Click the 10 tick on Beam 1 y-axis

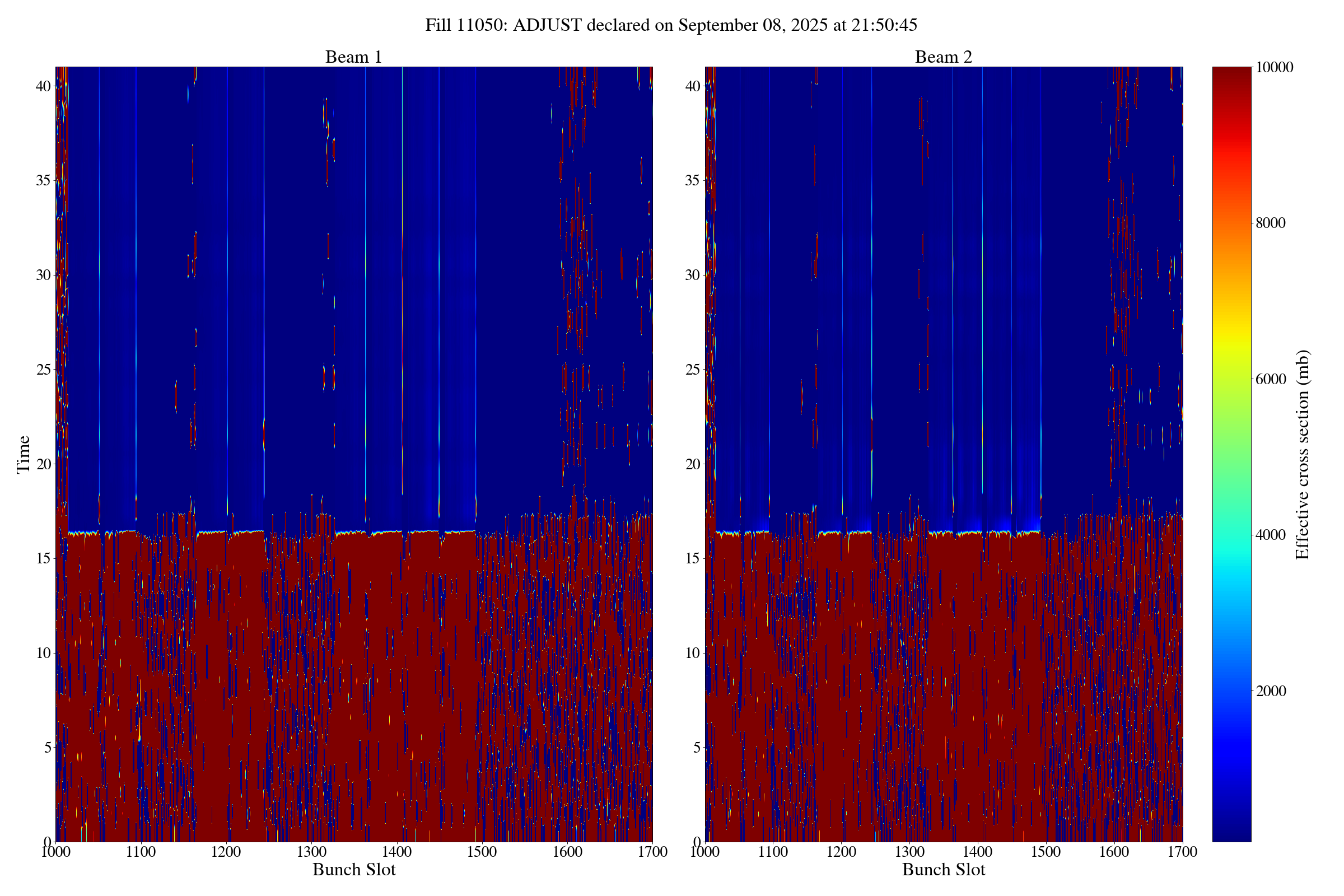pyautogui.click(x=44, y=653)
